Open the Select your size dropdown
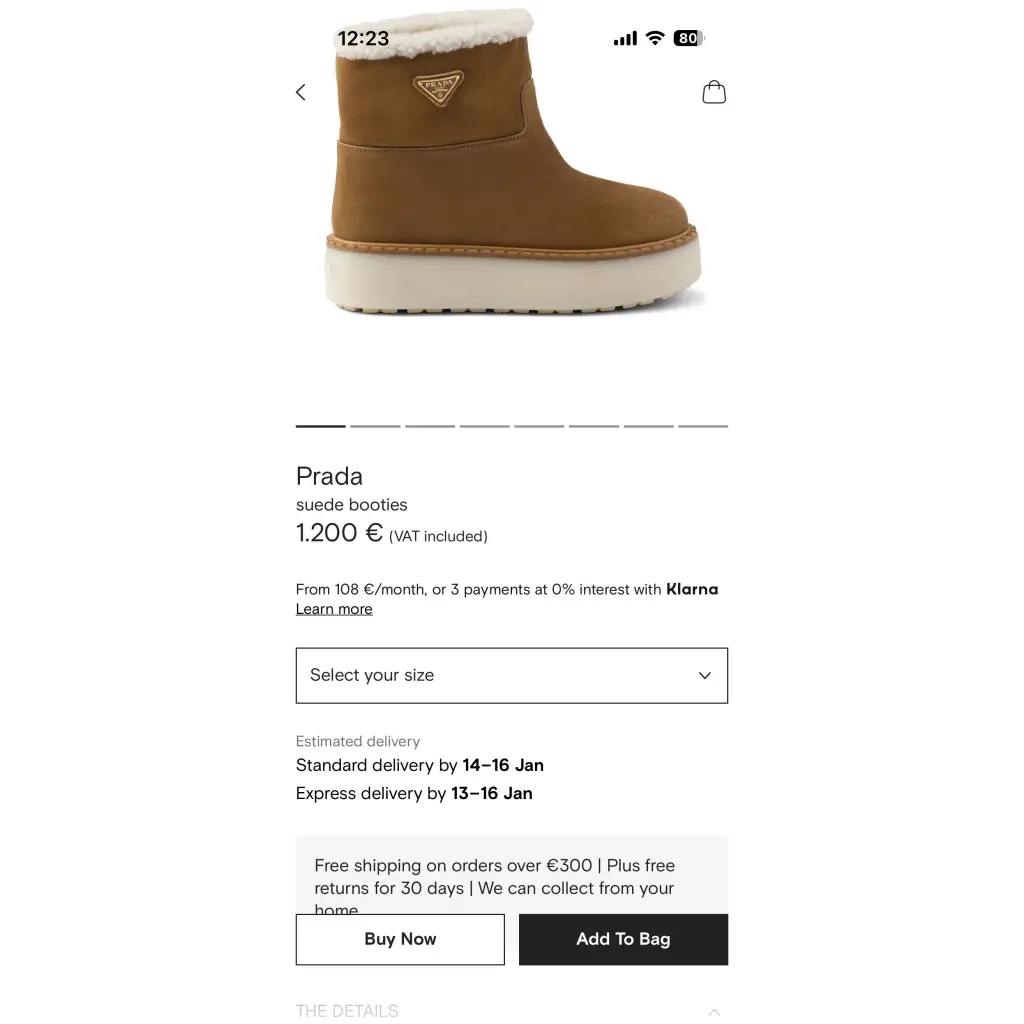This screenshot has height=1024, width=1024. tap(511, 675)
